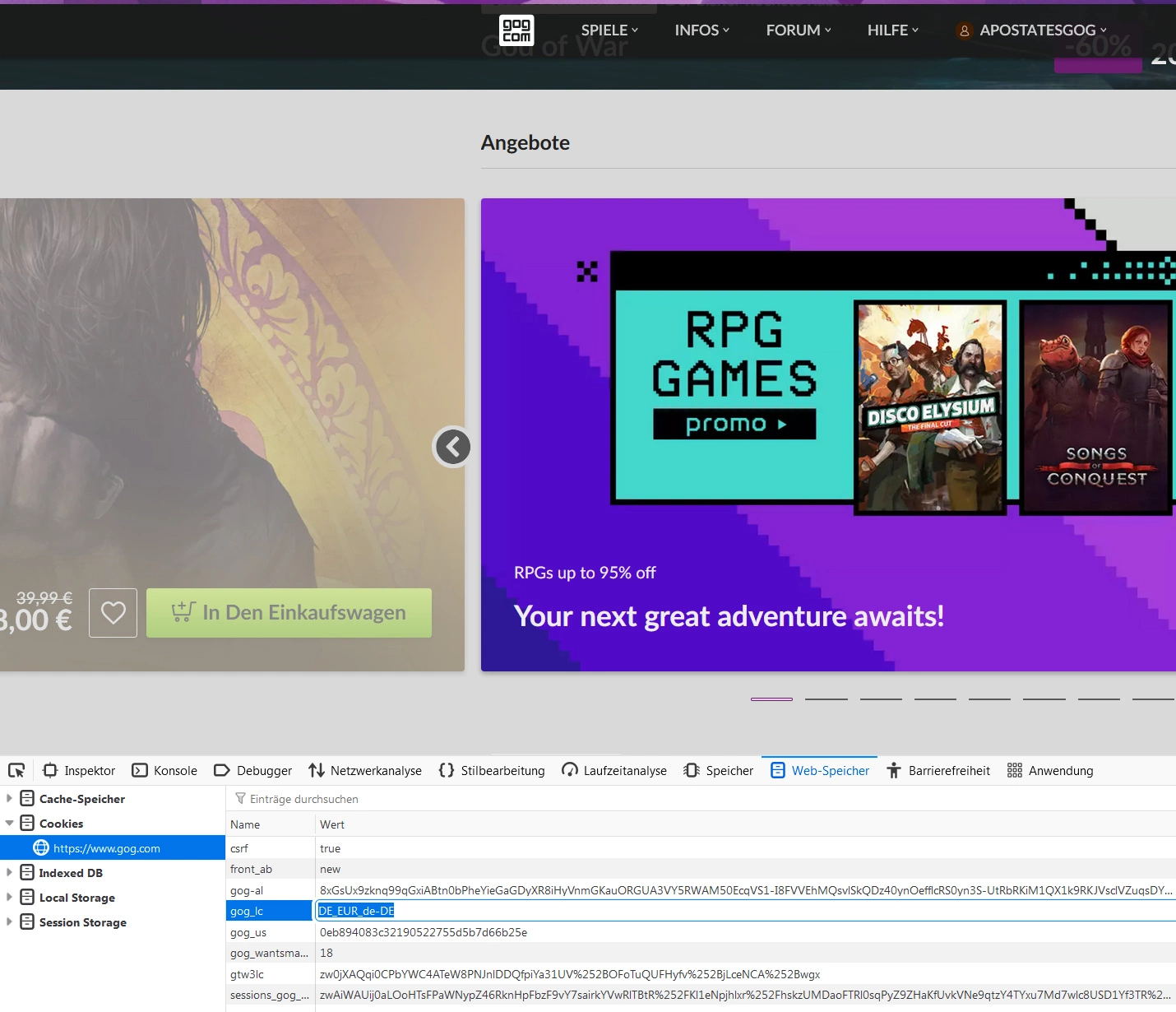Viewport: 1176px width, 1012px height.
Task: Expand the Indexed DB node
Action: point(9,872)
